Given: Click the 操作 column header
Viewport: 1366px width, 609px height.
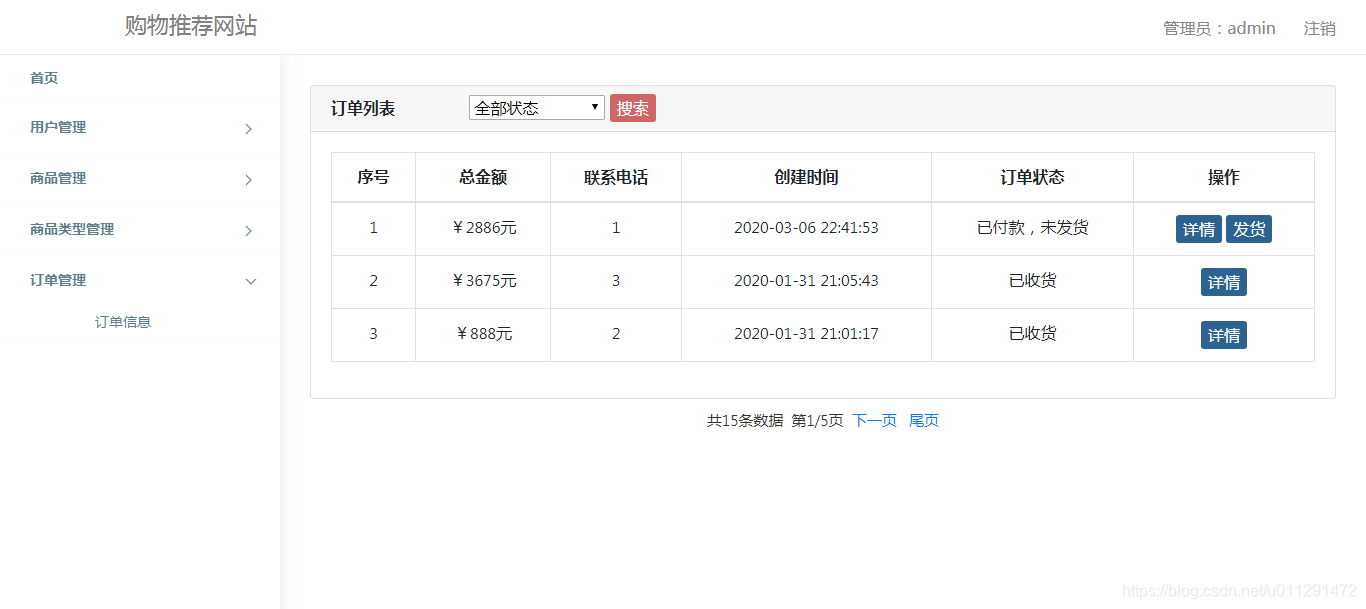Looking at the screenshot, I should [1224, 177].
